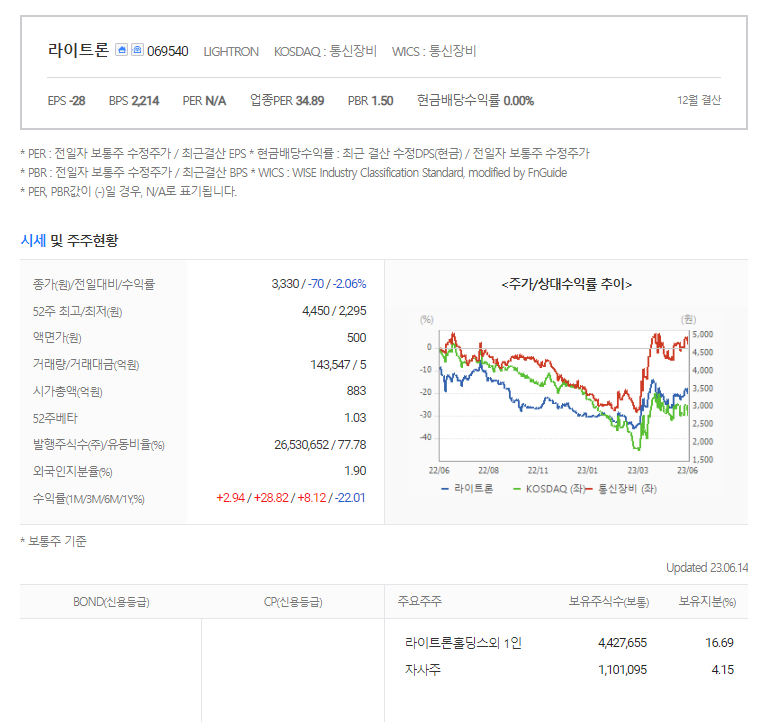This screenshot has width=760, height=722.
Task: Select shares outstanding 26,530,652 / 77.78
Action: (320, 444)
